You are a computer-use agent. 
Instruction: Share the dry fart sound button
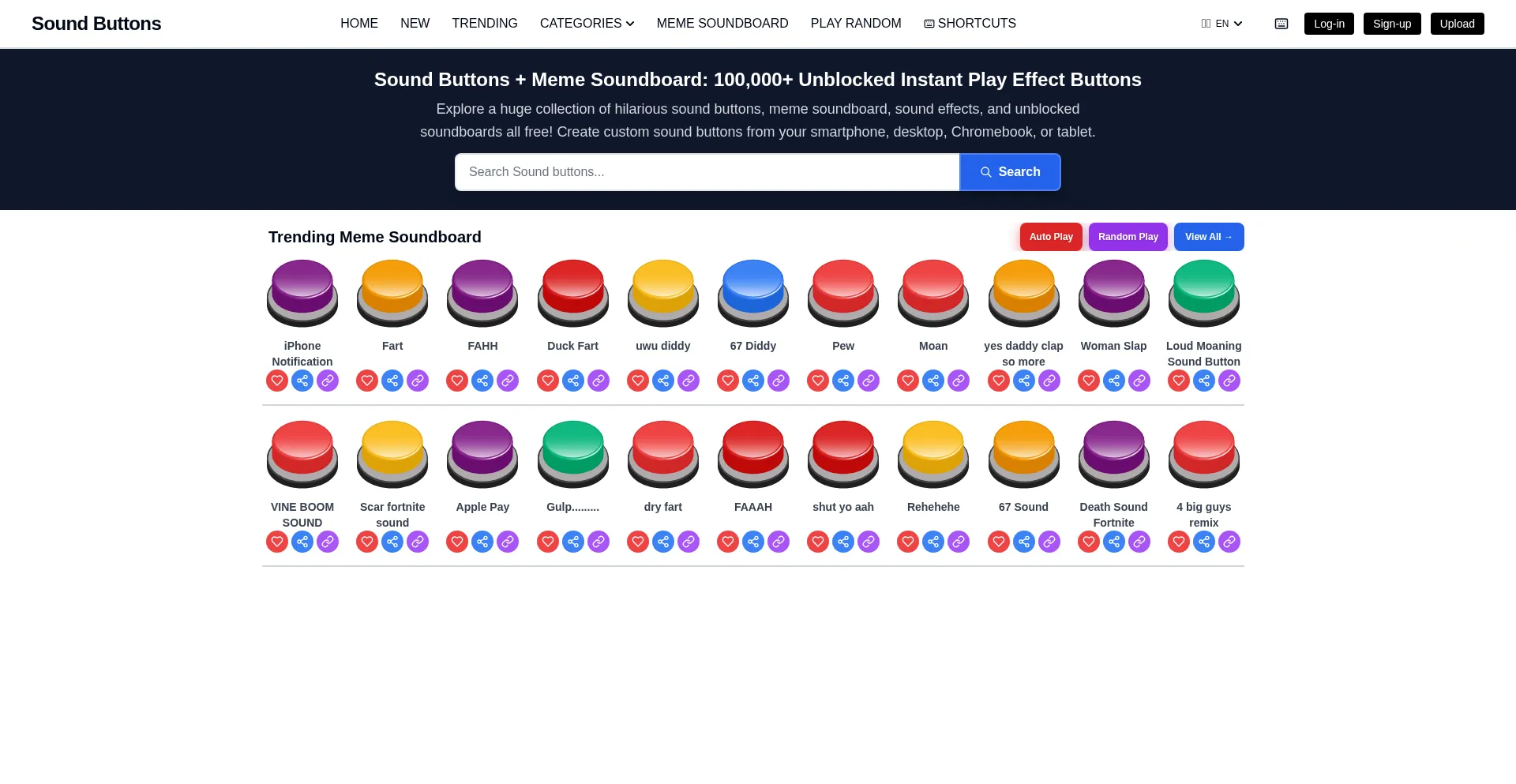663,542
